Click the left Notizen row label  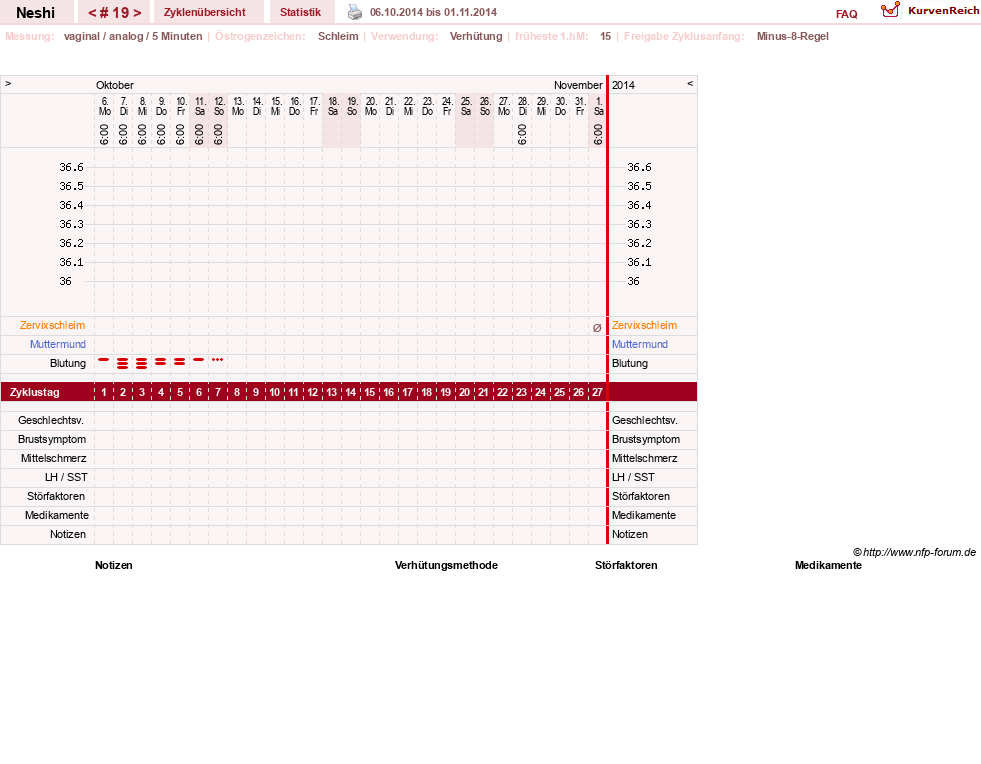(68, 534)
